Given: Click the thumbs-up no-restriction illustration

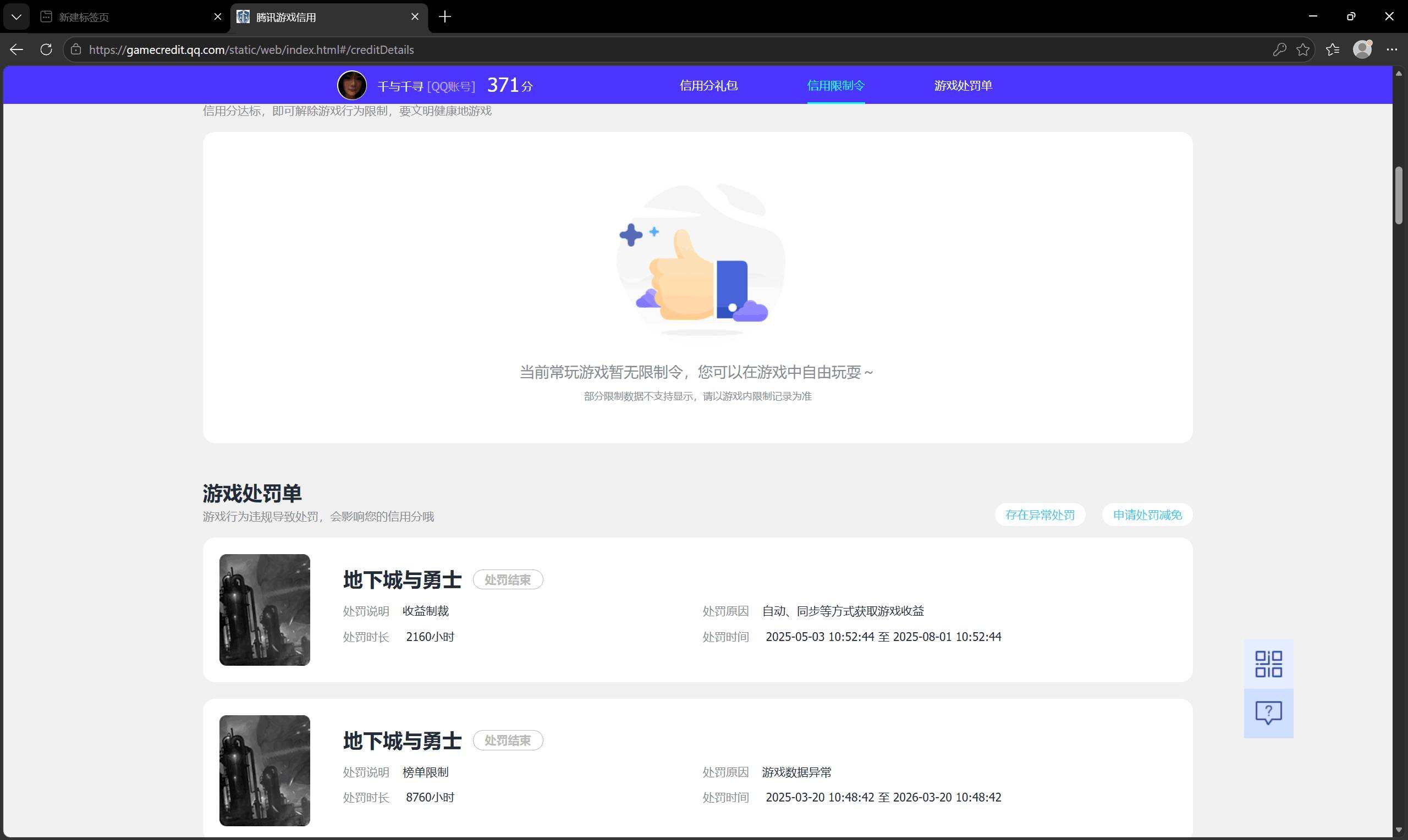Looking at the screenshot, I should 701,259.
